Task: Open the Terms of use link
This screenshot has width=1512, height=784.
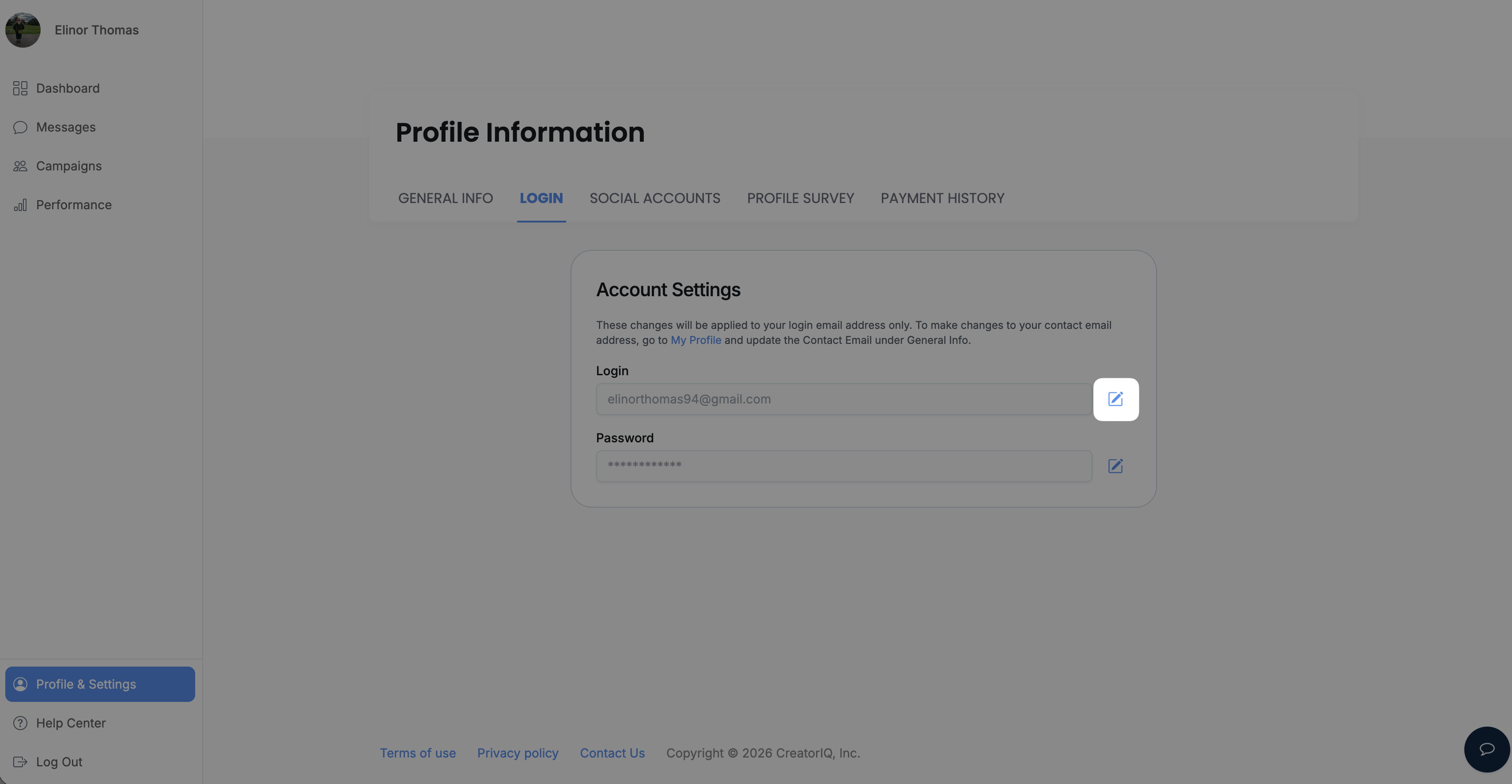Action: tap(417, 753)
